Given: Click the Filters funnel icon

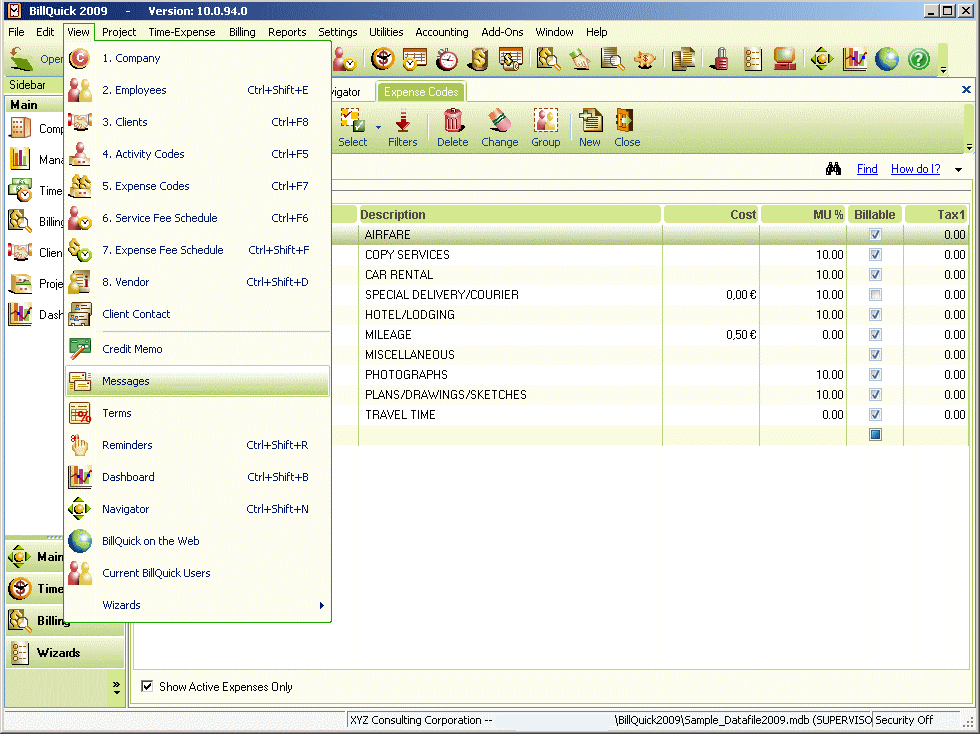Looking at the screenshot, I should 402,121.
